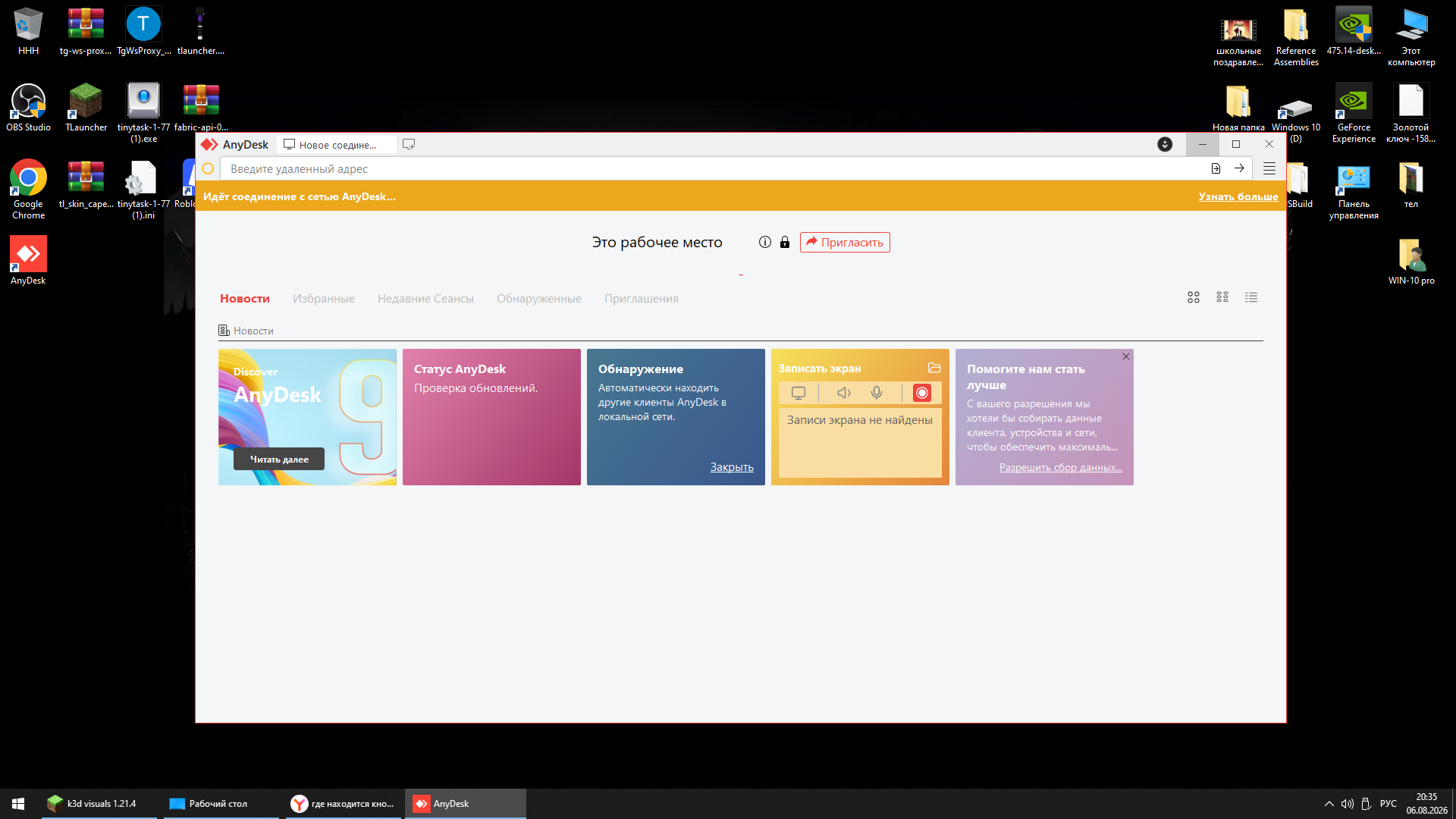Click 'Разрешить сбор данных...' link

[1061, 467]
